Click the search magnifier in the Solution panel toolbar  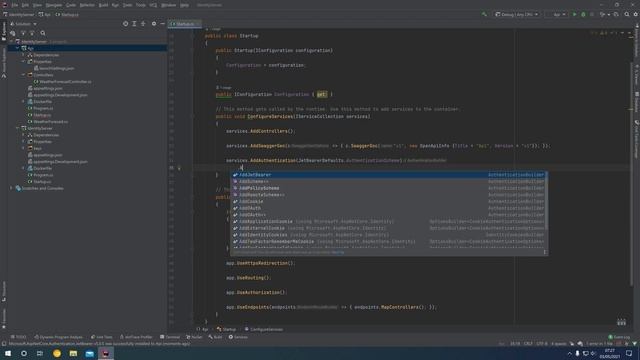[43, 33]
